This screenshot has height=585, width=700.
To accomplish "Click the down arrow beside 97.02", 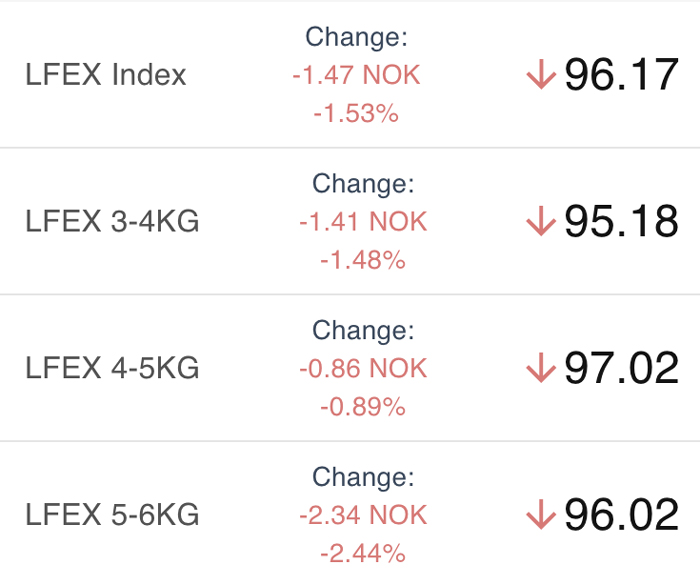I will pos(541,368).
